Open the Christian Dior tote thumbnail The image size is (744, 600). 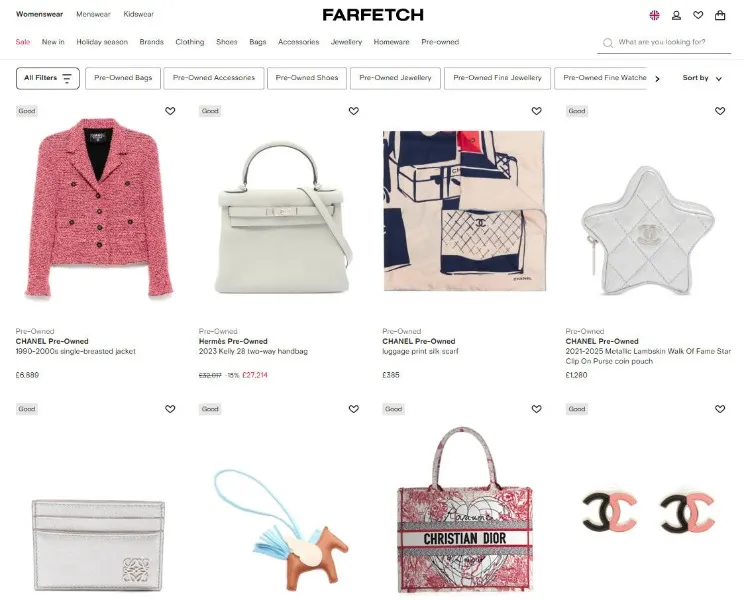465,510
